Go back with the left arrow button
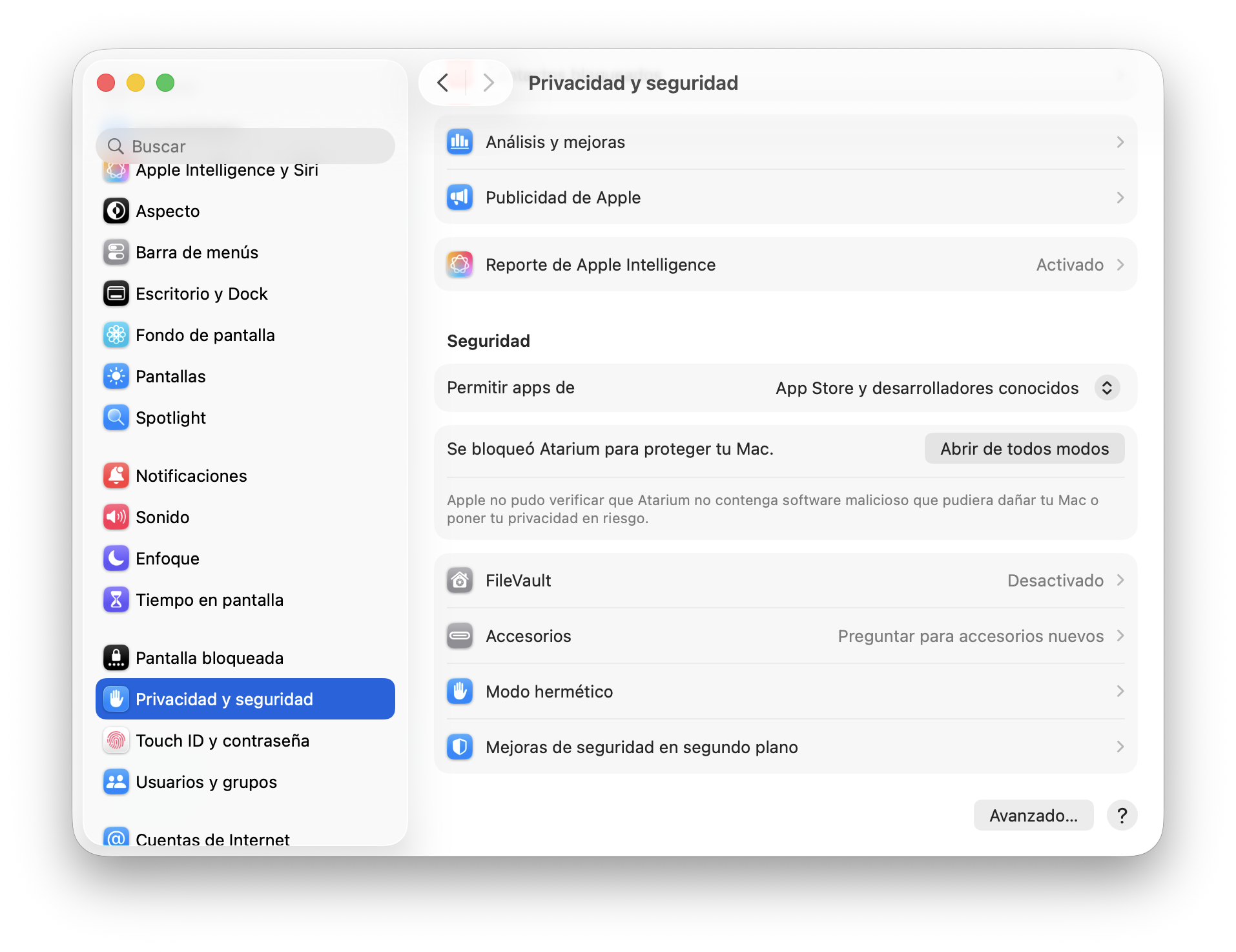Image resolution: width=1236 pixels, height=952 pixels. pyautogui.click(x=443, y=83)
